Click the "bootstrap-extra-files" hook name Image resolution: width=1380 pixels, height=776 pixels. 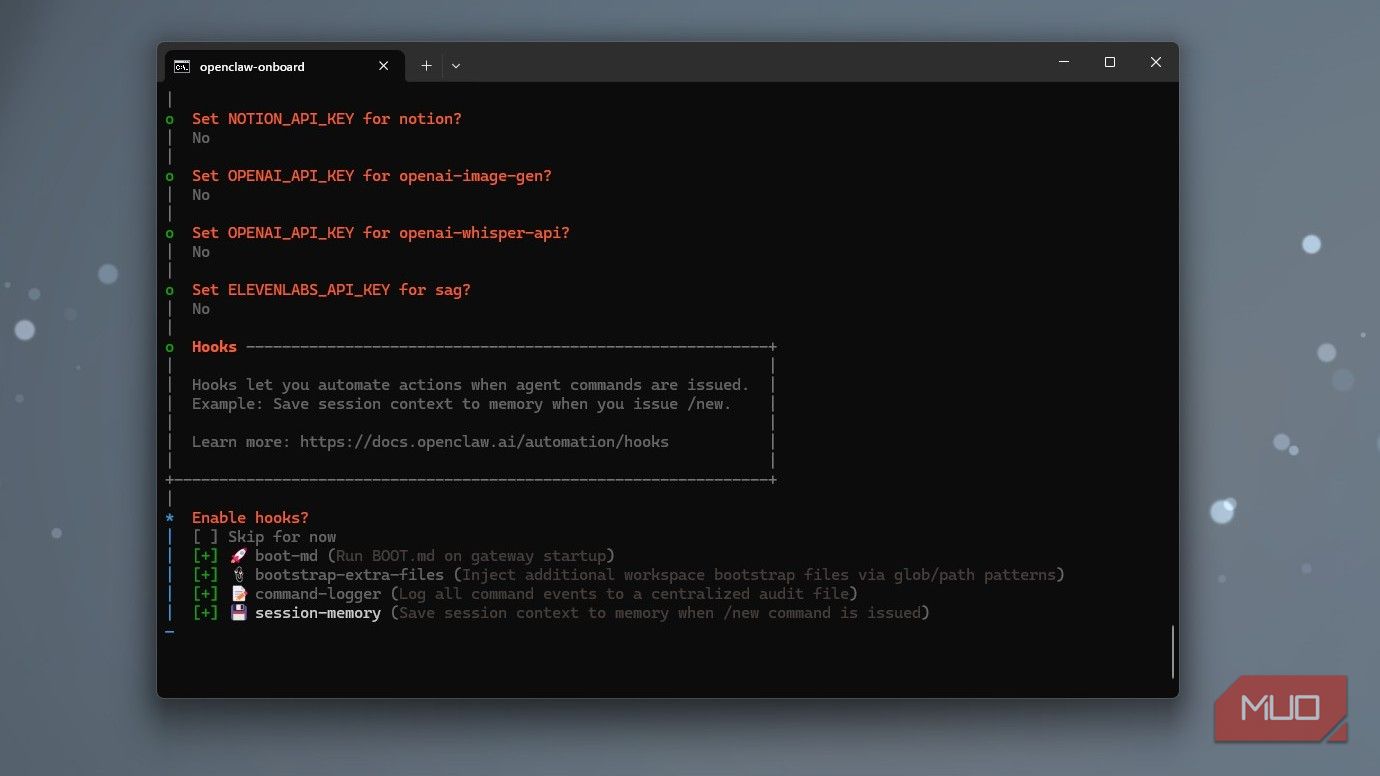coord(349,575)
